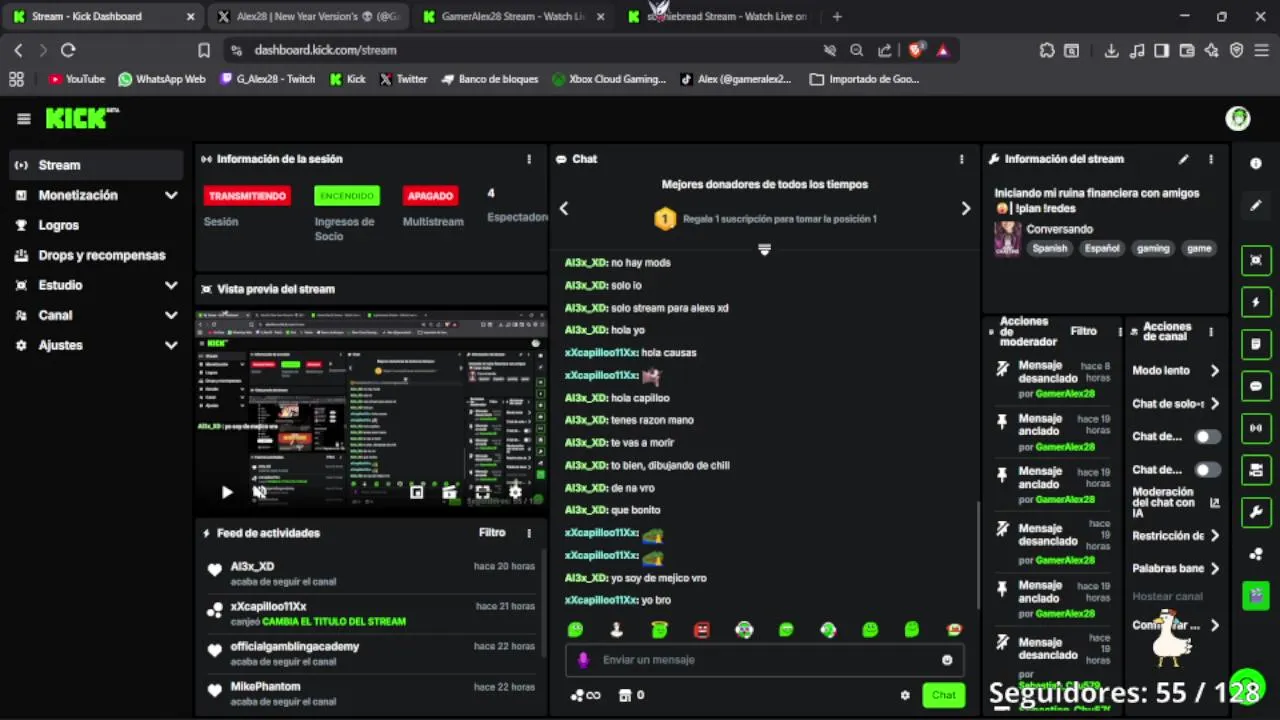Viewport: 1280px width, 720px height.
Task: Open Acciones de canal three-dot menu
Action: [x=1211, y=332]
